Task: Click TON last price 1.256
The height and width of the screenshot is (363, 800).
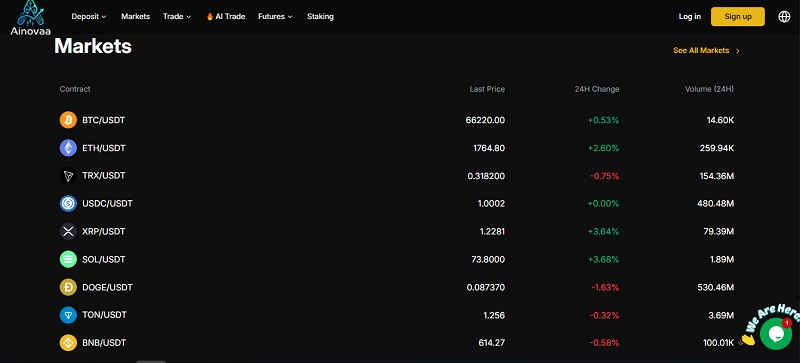Action: pyautogui.click(x=494, y=315)
